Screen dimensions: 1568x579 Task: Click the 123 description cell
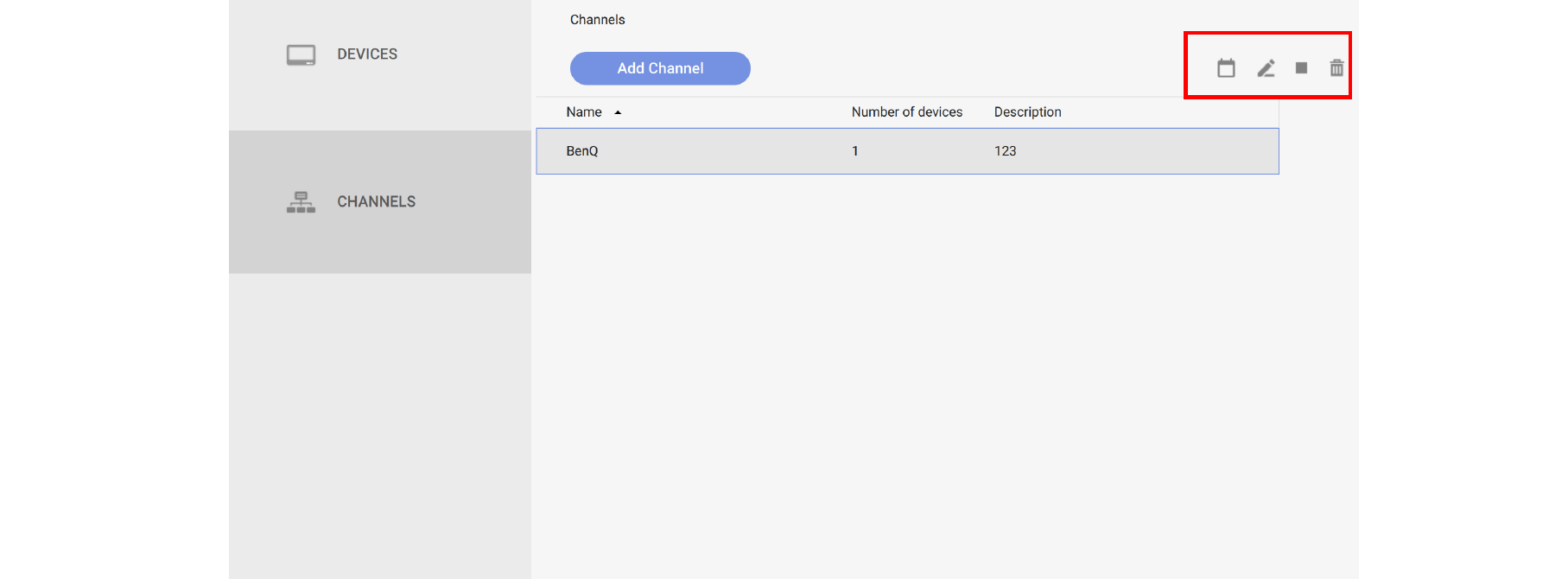coord(1005,151)
